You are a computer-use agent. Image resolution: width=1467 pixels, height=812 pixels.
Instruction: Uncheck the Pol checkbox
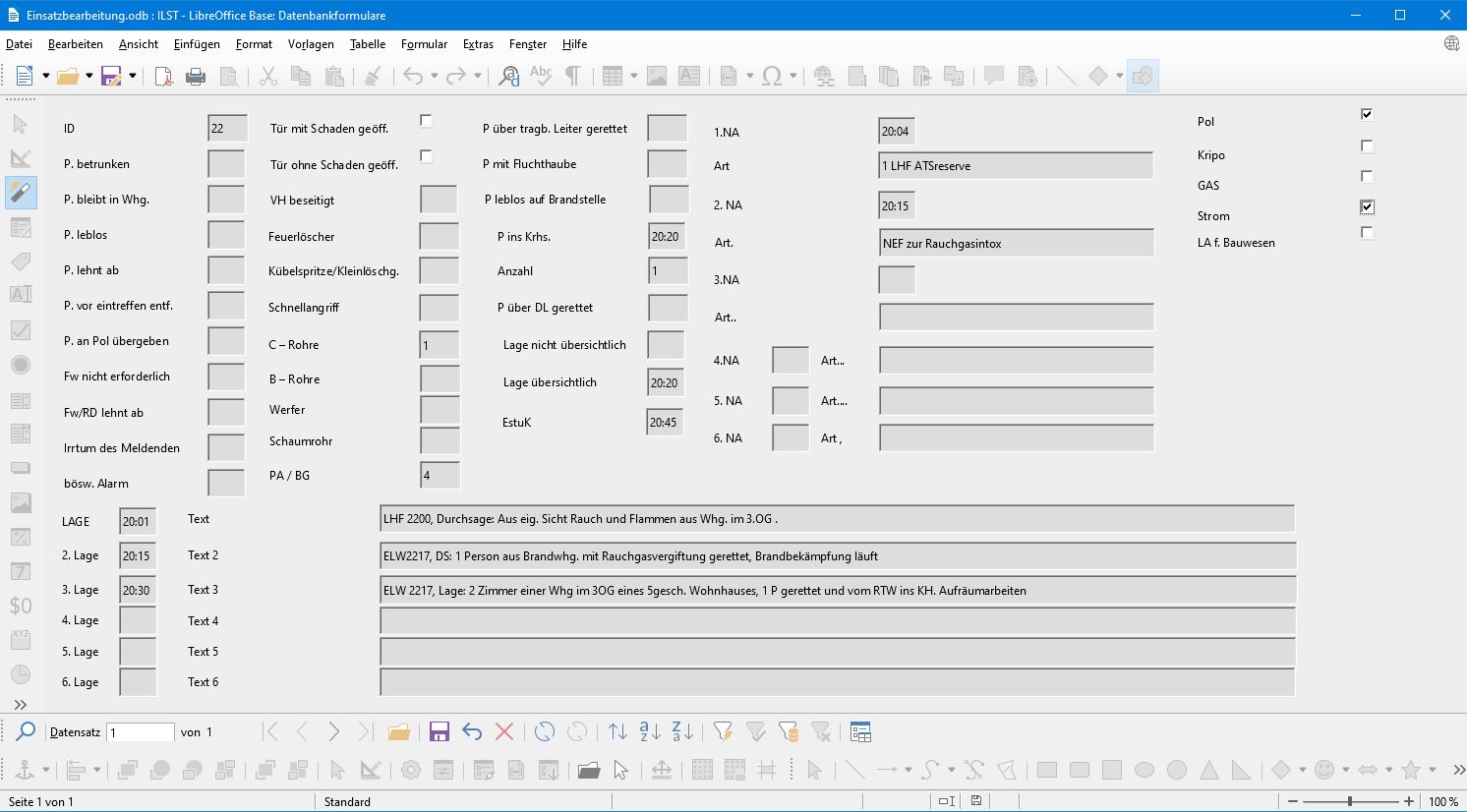tap(1367, 115)
